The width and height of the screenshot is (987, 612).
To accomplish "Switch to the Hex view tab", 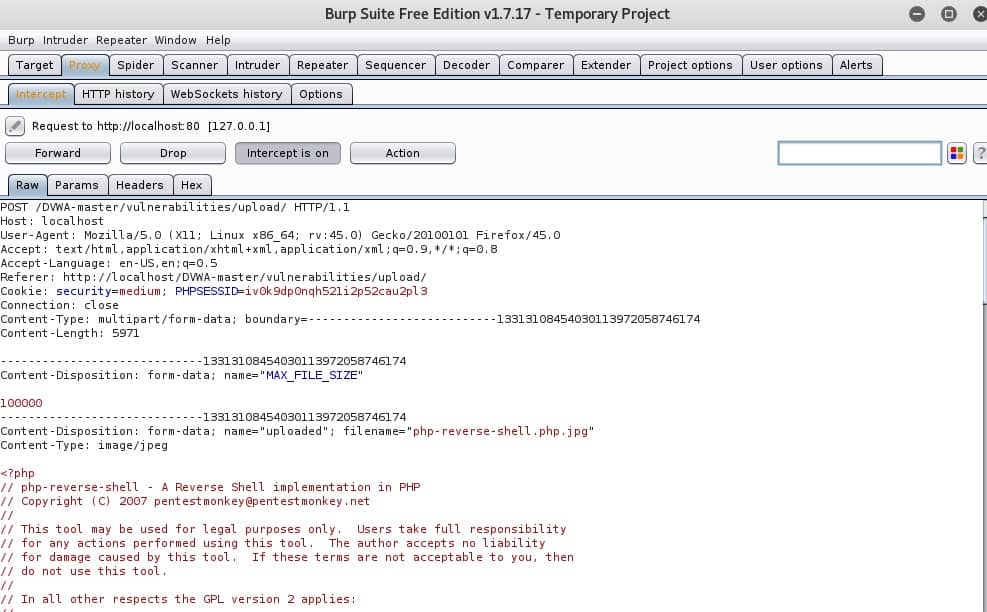I will click(x=192, y=185).
